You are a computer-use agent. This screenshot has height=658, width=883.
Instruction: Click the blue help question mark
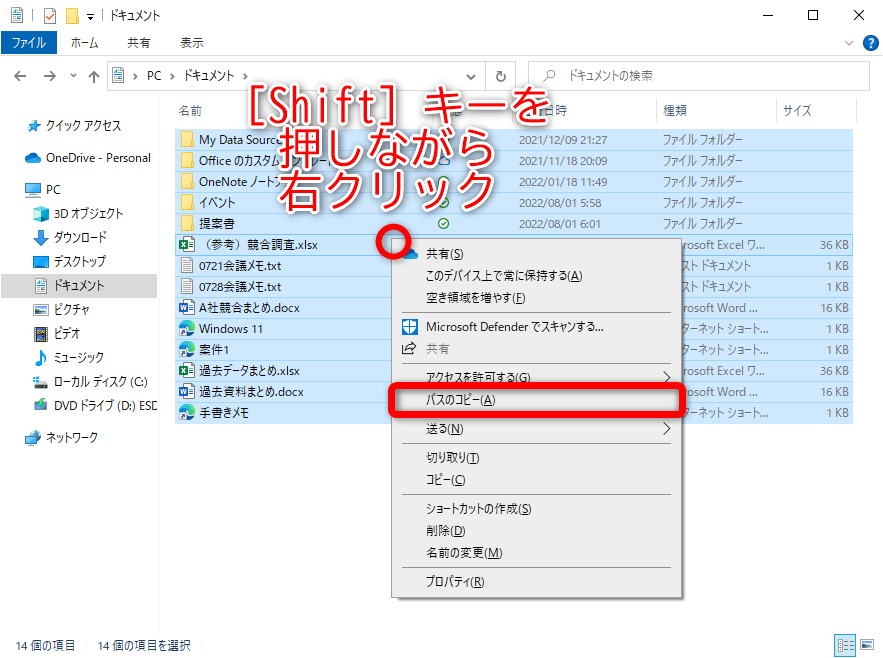point(869,42)
